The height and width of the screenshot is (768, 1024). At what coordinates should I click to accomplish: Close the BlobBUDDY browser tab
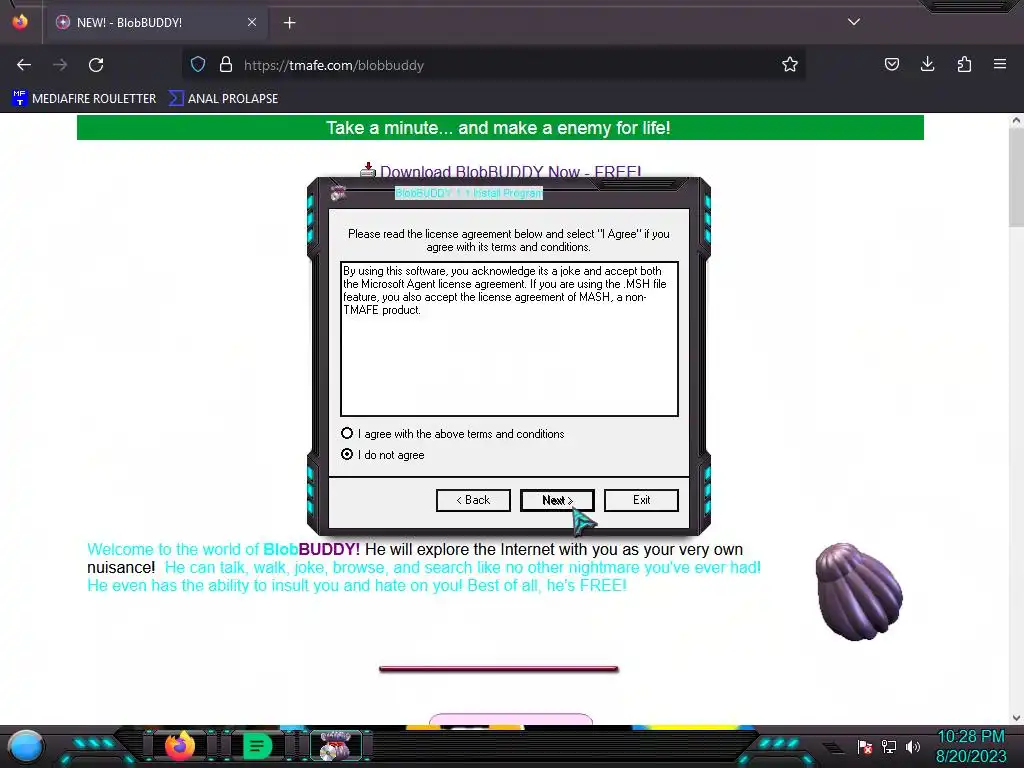[252, 22]
